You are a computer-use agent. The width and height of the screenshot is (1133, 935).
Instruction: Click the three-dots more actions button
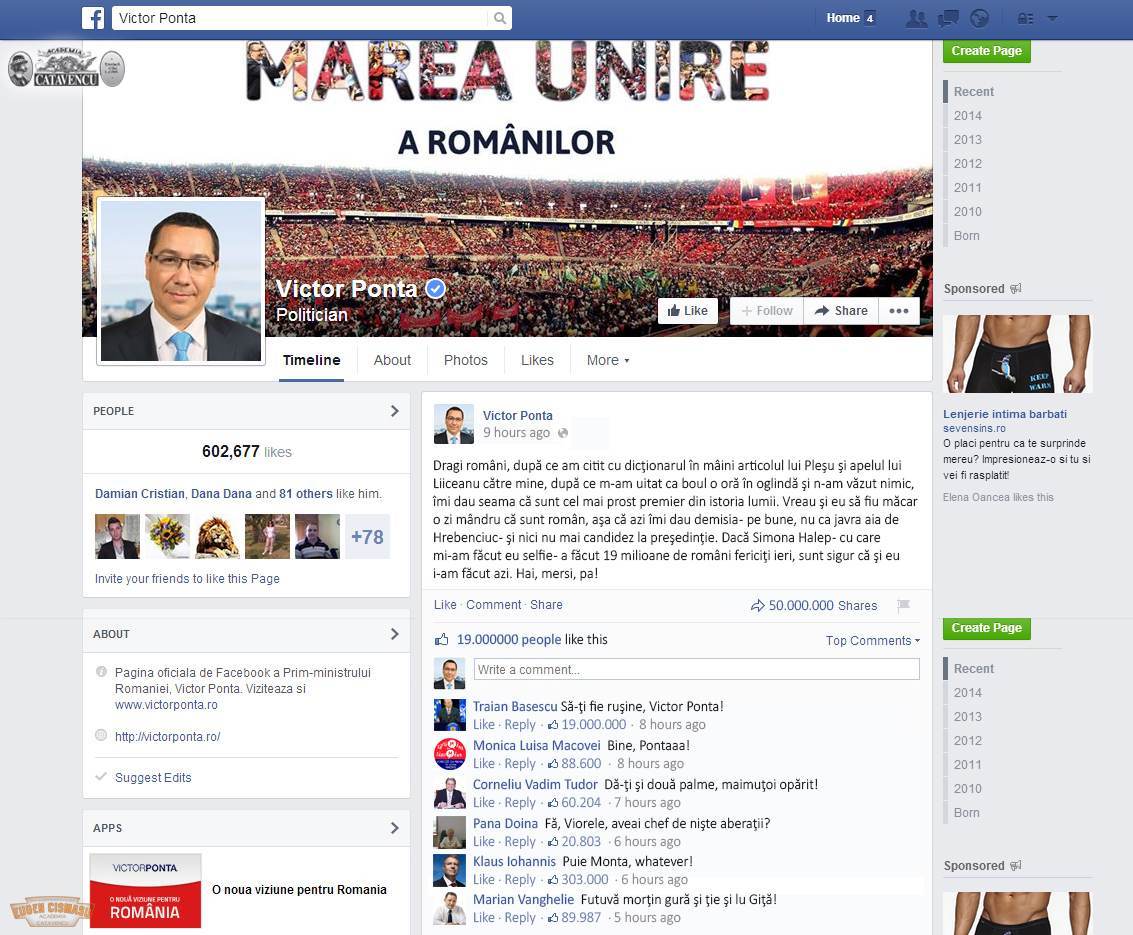[x=899, y=311]
